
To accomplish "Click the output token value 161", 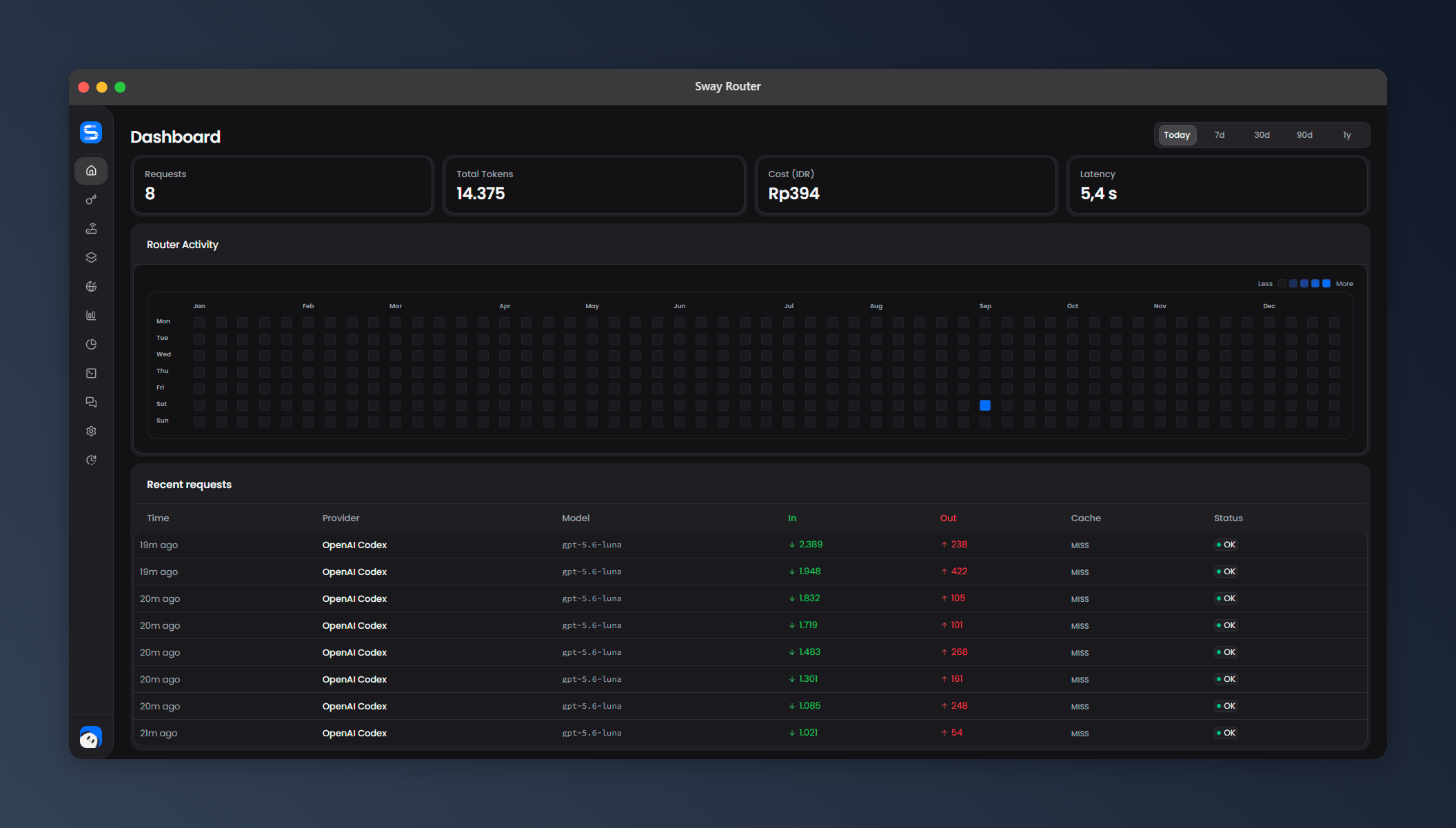I will click(x=957, y=679).
